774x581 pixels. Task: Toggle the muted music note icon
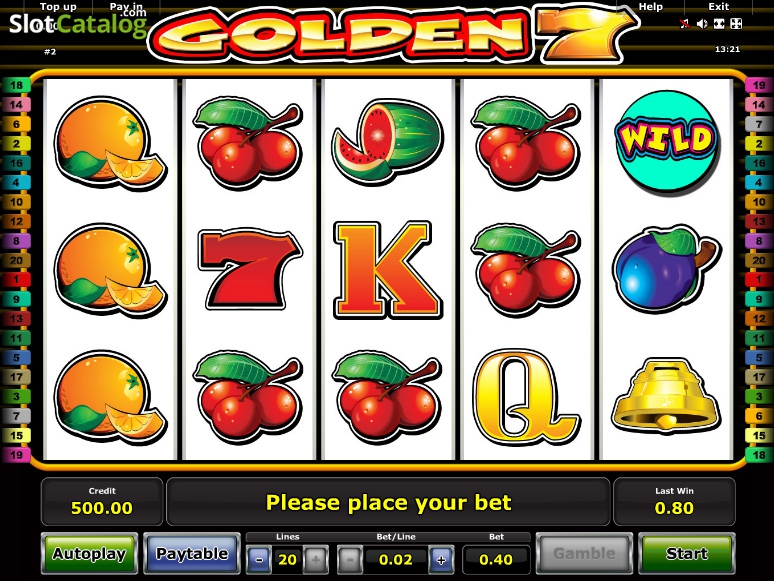click(x=685, y=24)
